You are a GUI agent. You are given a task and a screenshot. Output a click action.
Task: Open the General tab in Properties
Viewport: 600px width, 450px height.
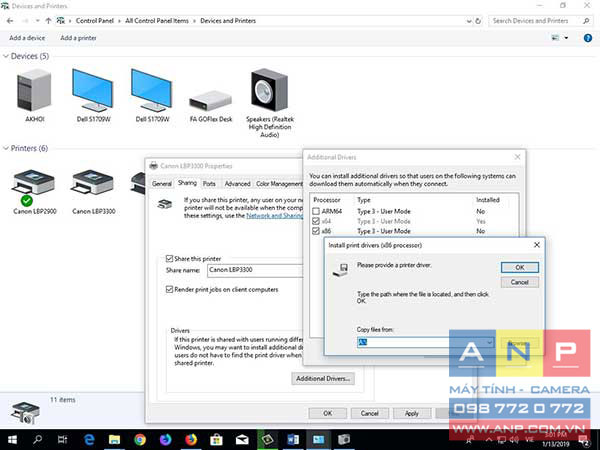[x=162, y=184]
